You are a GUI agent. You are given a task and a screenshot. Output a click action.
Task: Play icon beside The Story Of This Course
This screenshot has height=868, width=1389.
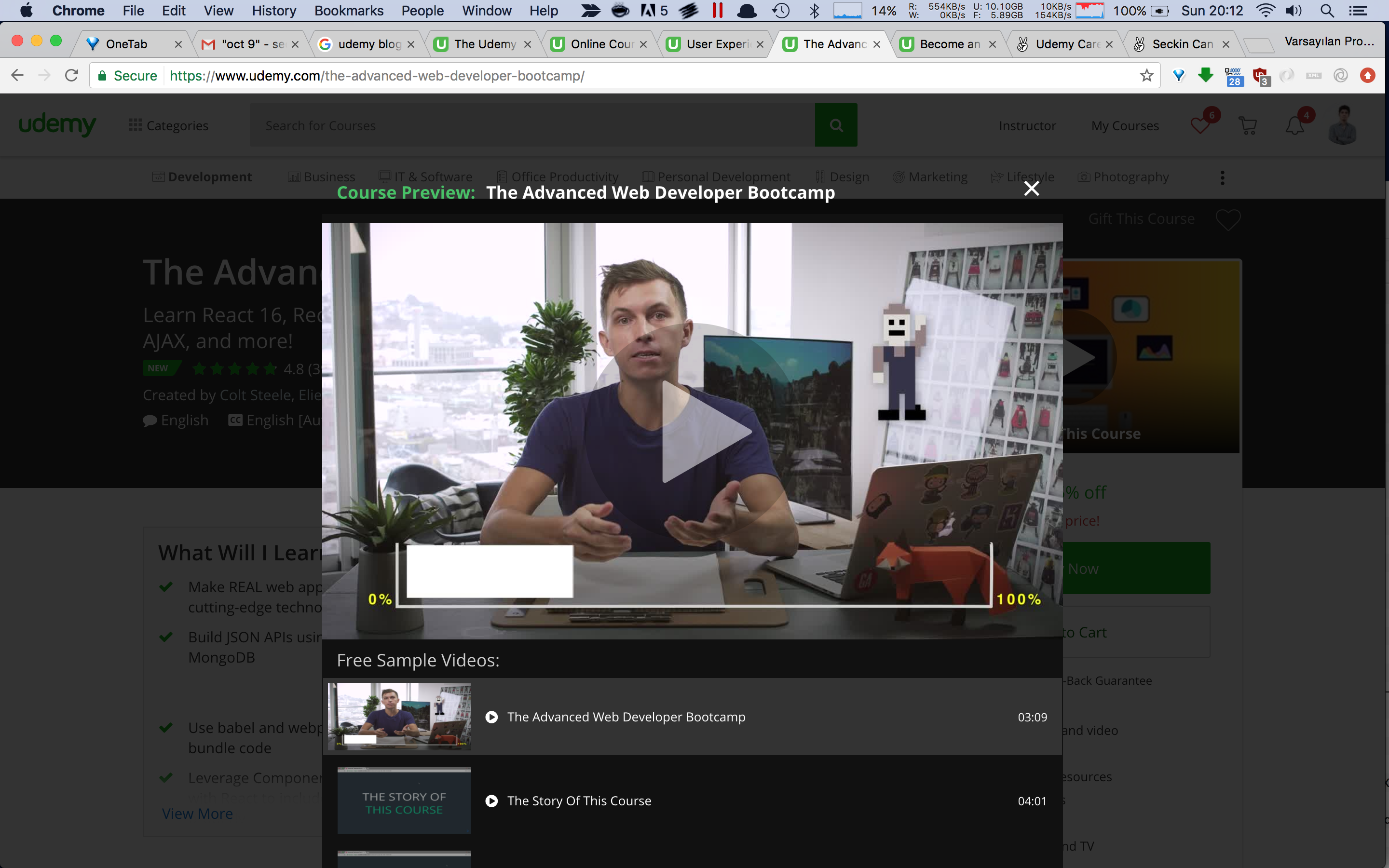point(491,801)
